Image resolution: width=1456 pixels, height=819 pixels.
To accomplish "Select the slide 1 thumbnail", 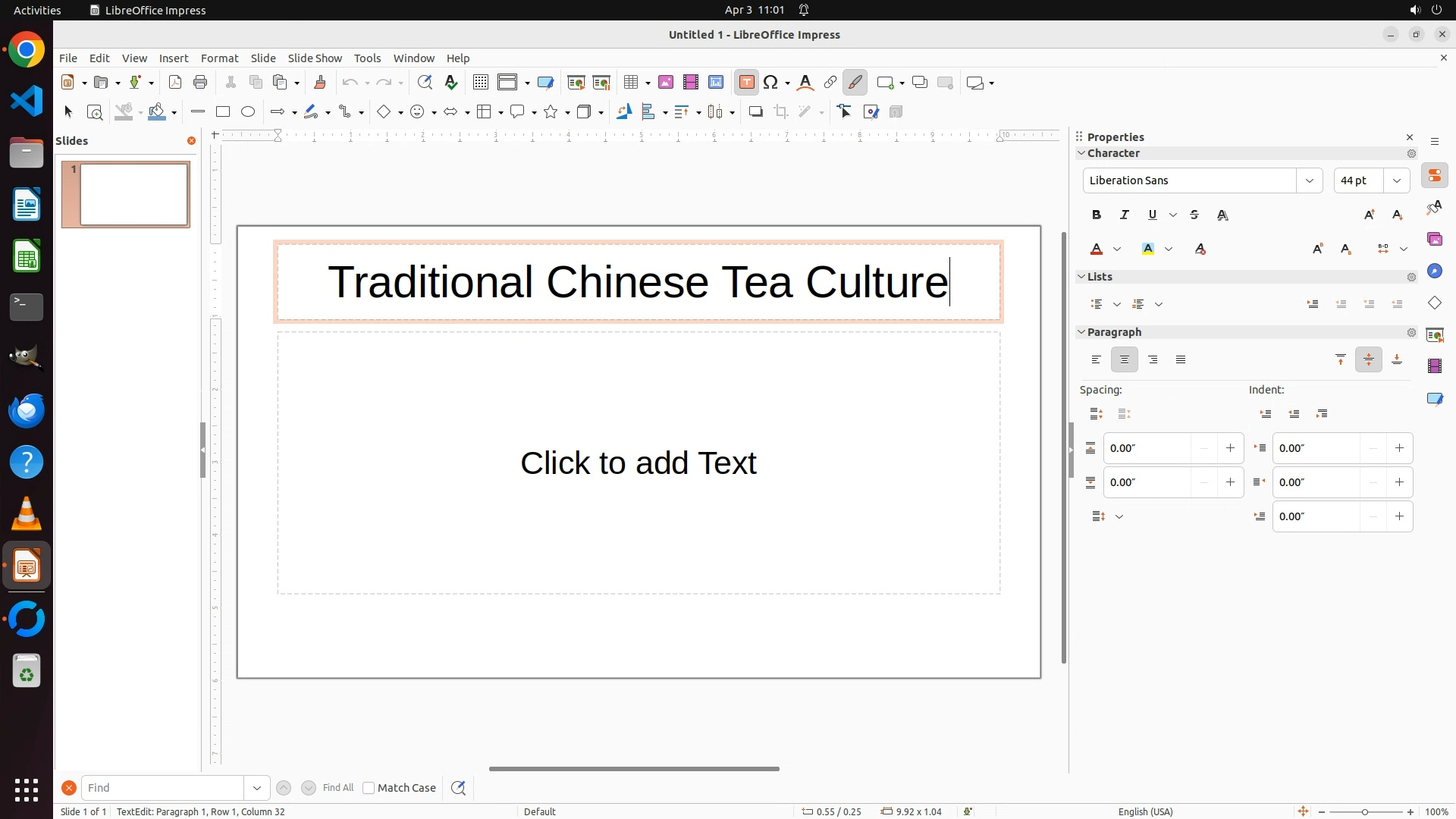I will 134,194.
